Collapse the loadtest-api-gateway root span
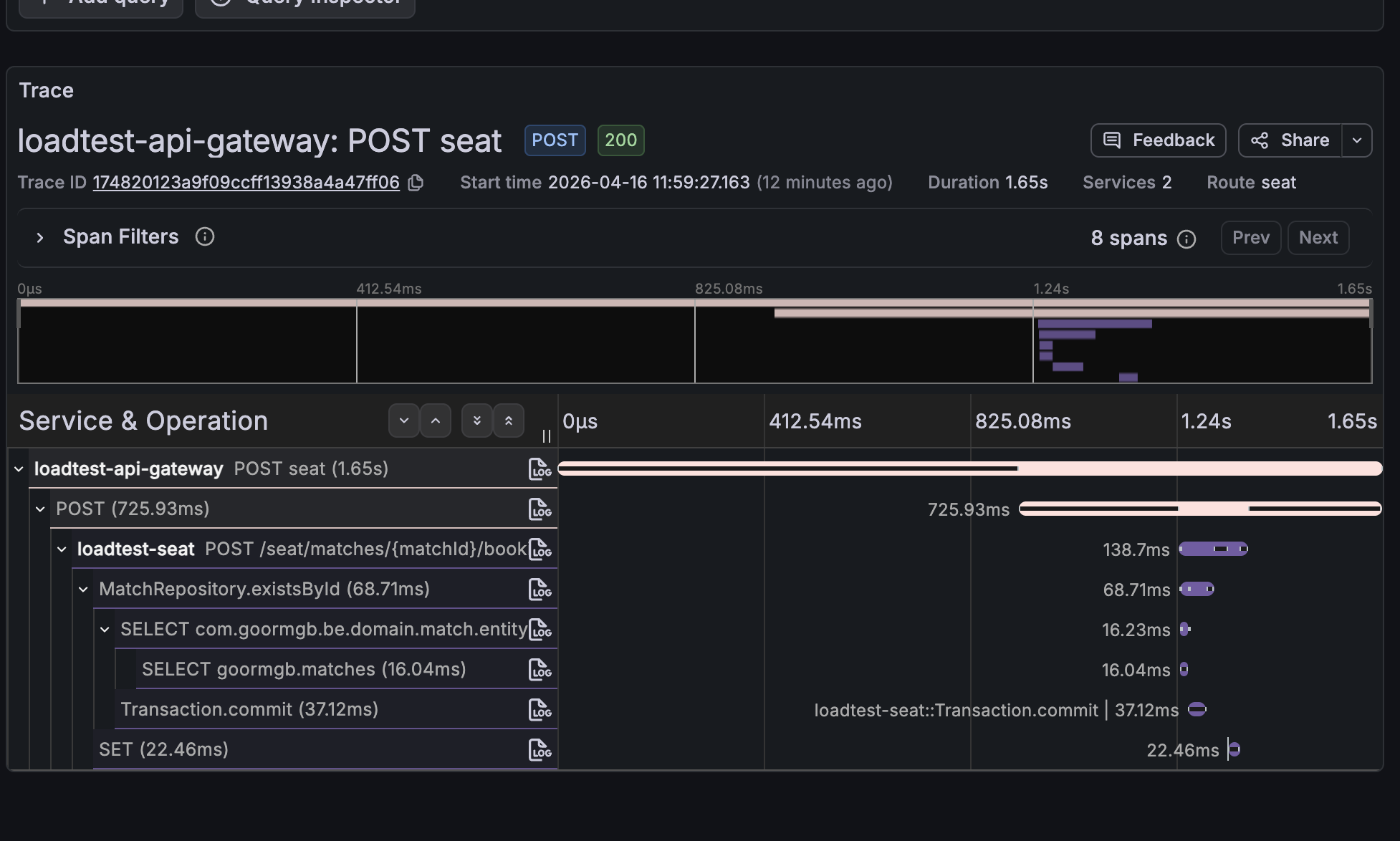The image size is (1400, 841). (x=19, y=468)
